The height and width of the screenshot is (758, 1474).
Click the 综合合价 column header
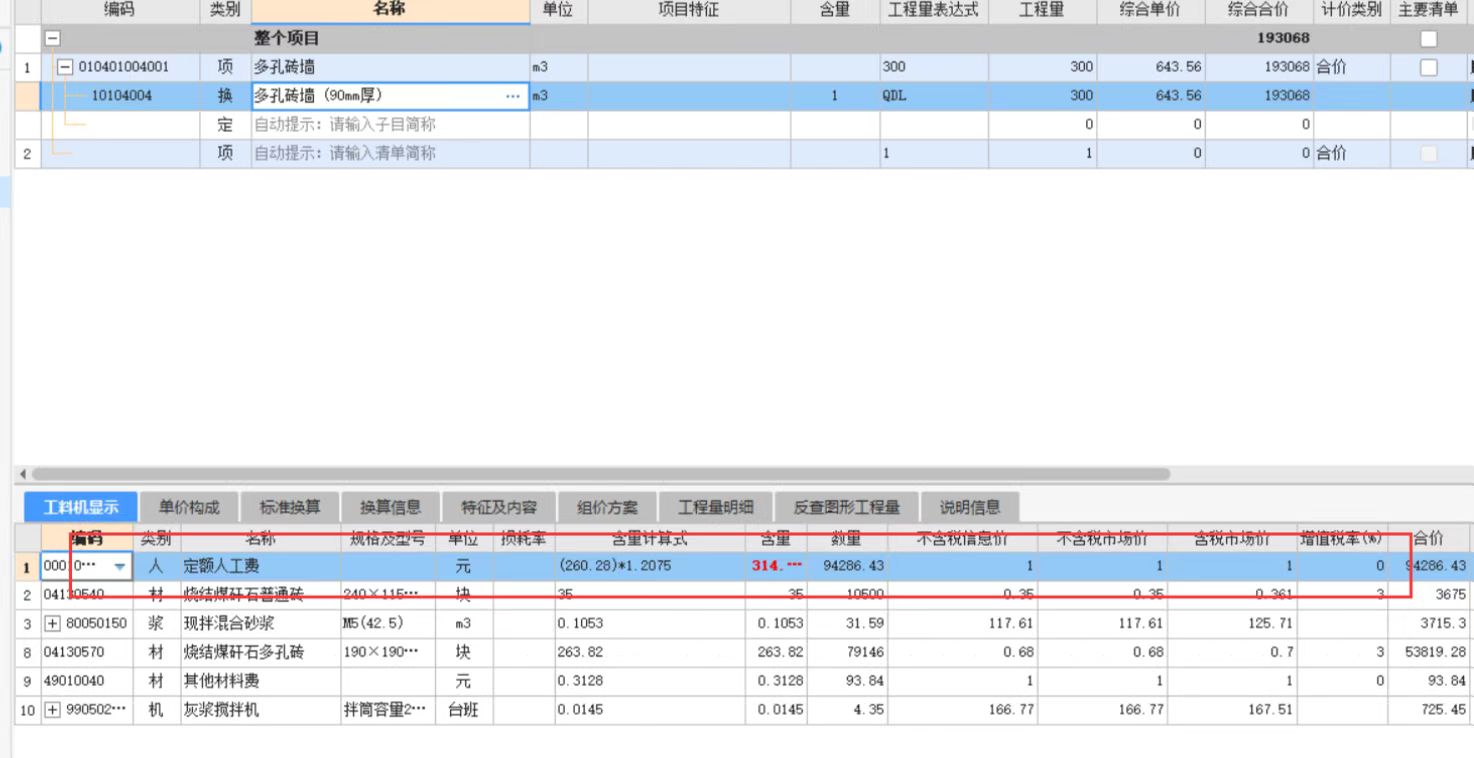[1258, 10]
